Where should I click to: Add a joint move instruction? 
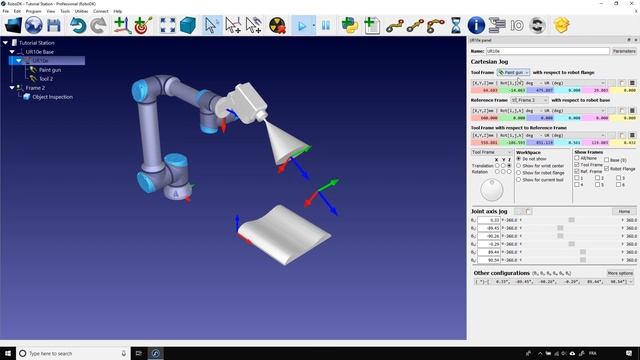pyautogui.click(x=395, y=26)
